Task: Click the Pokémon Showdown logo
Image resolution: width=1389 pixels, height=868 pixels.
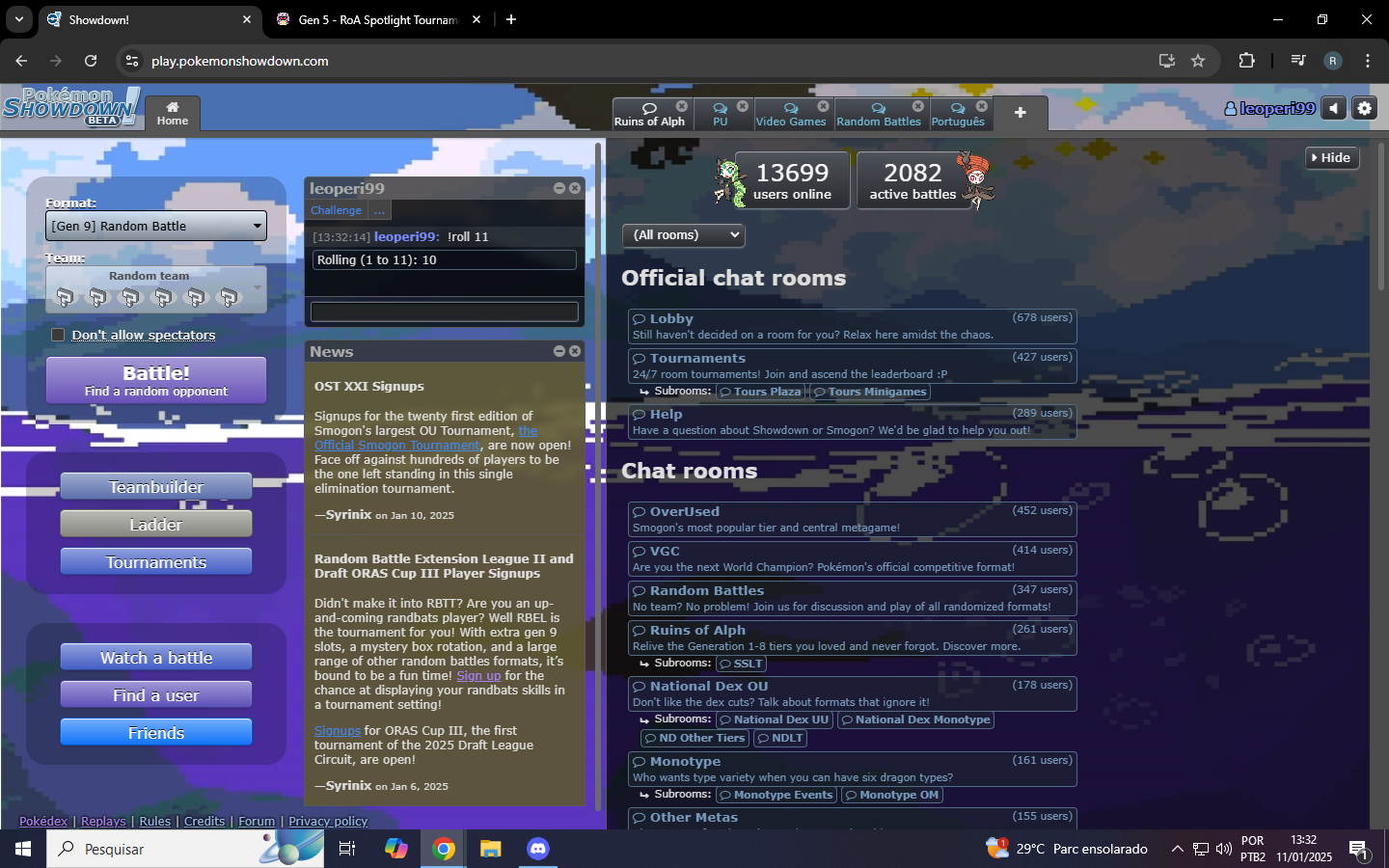Action: click(70, 106)
